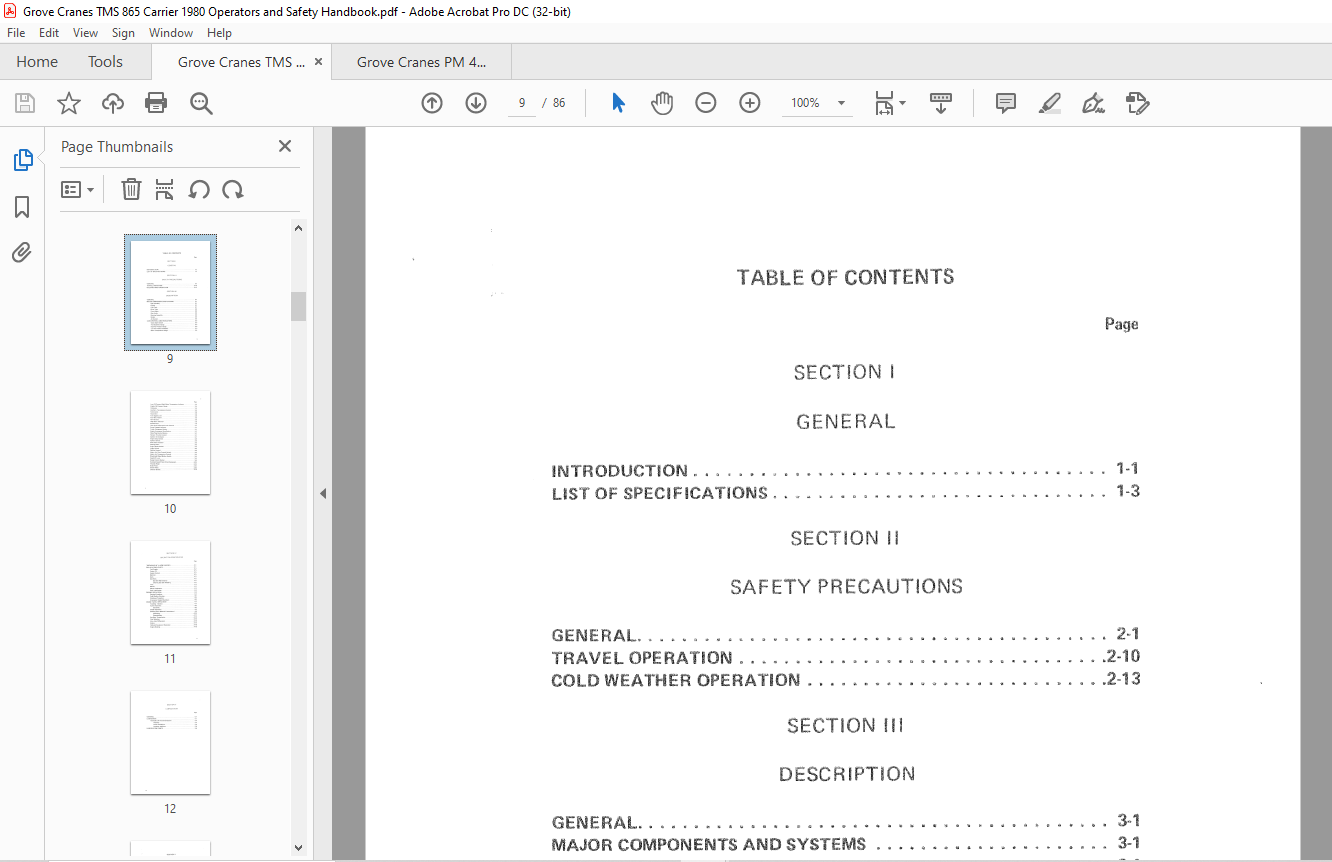Click the INTRODUCTION contents entry
The height and width of the screenshot is (862, 1332).
pyautogui.click(x=845, y=470)
